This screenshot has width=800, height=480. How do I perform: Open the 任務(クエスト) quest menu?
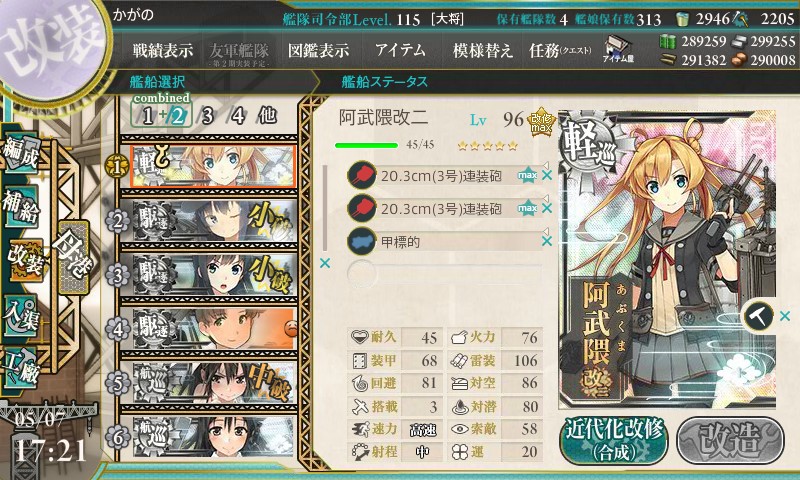point(560,50)
